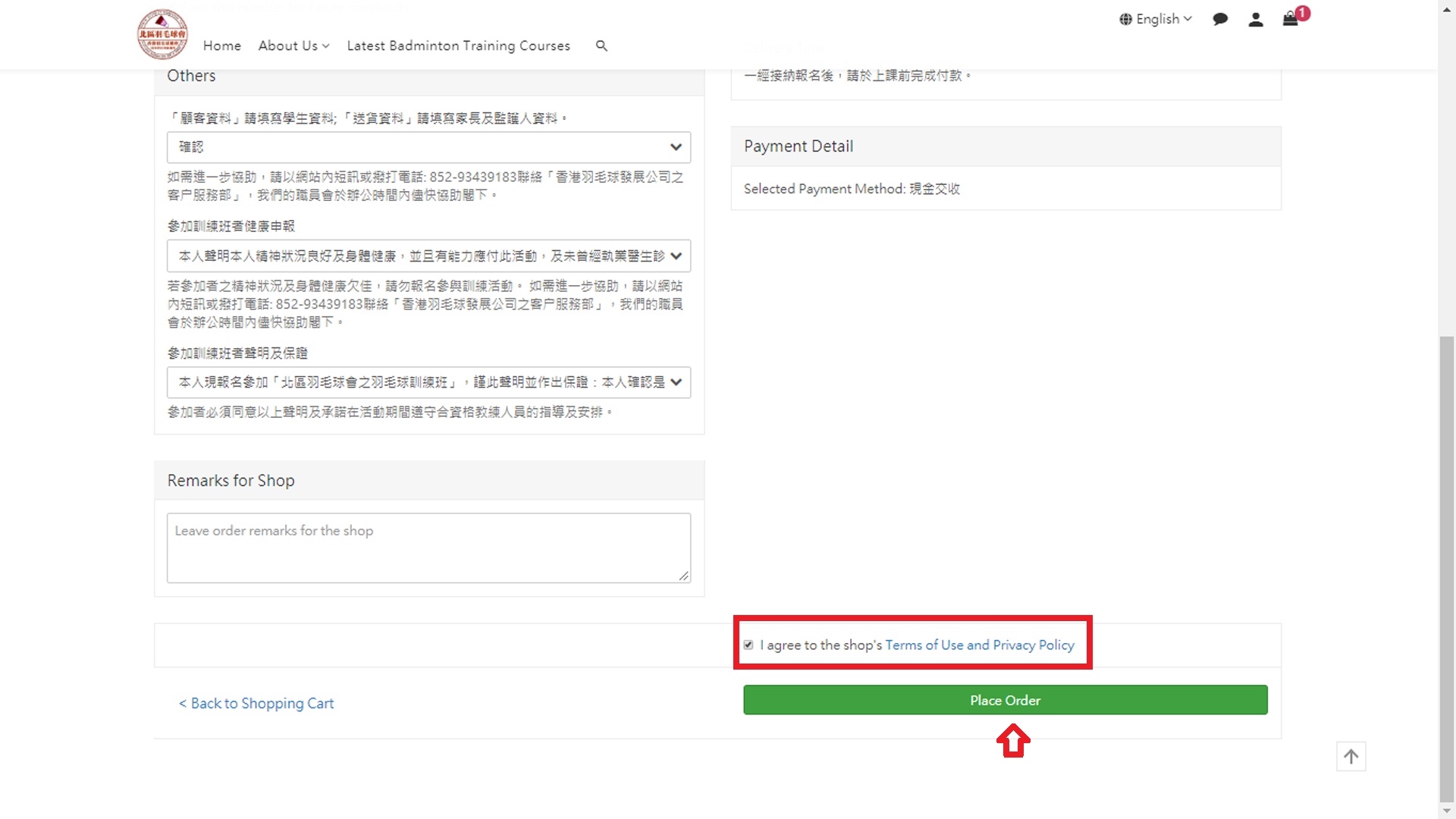Click the user account icon
The image size is (1456, 819).
[x=1256, y=20]
